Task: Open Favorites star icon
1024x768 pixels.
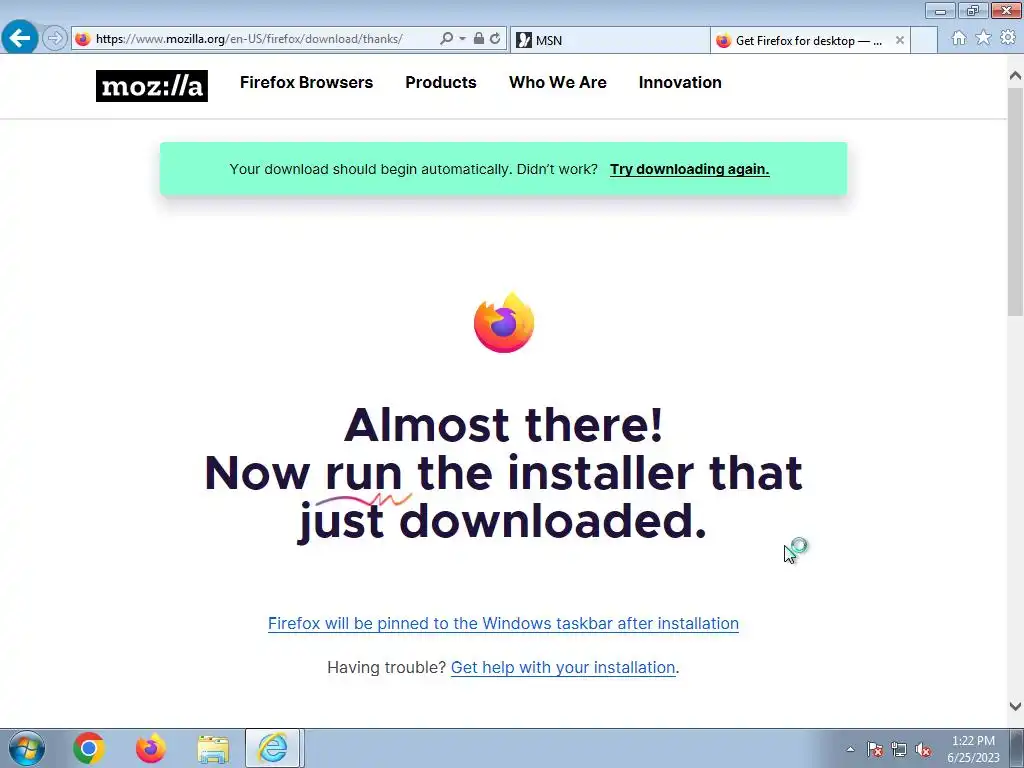Action: coord(983,38)
